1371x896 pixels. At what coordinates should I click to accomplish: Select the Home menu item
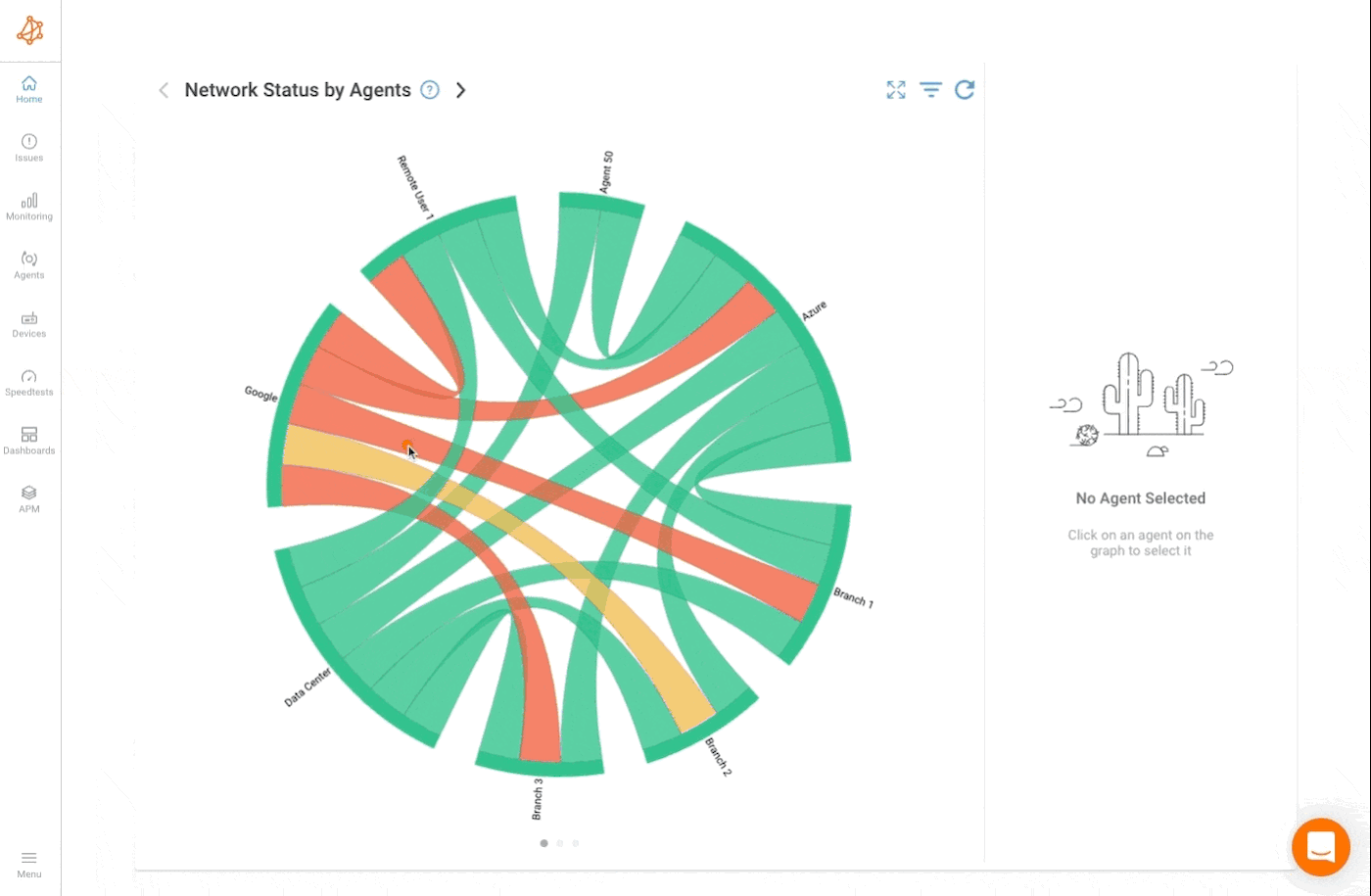pyautogui.click(x=29, y=89)
